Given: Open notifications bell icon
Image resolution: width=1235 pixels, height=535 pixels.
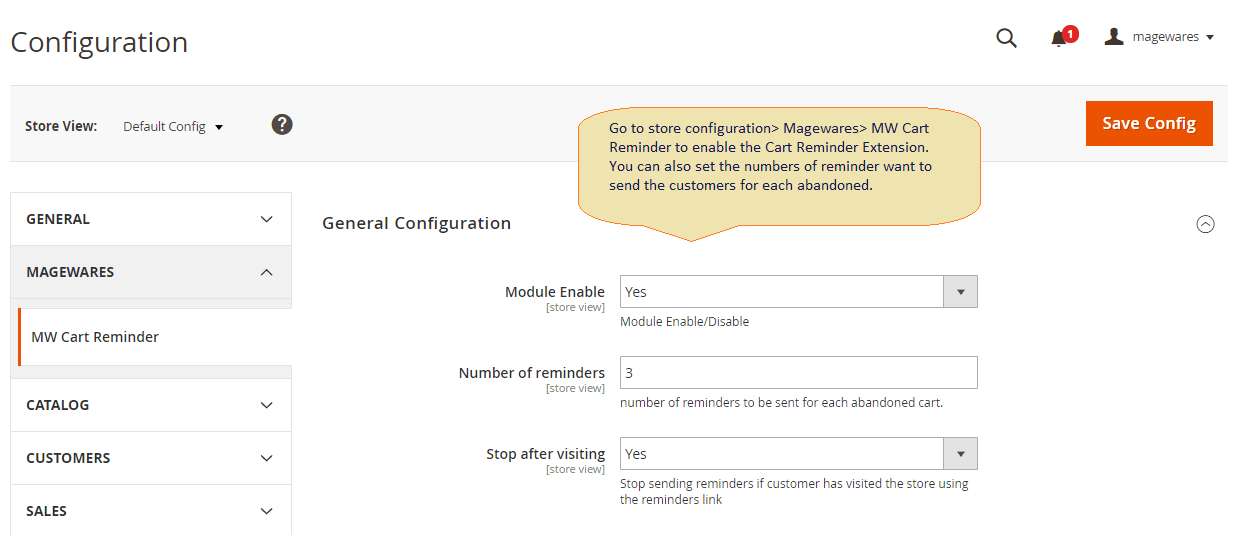Looking at the screenshot, I should click(x=1058, y=39).
